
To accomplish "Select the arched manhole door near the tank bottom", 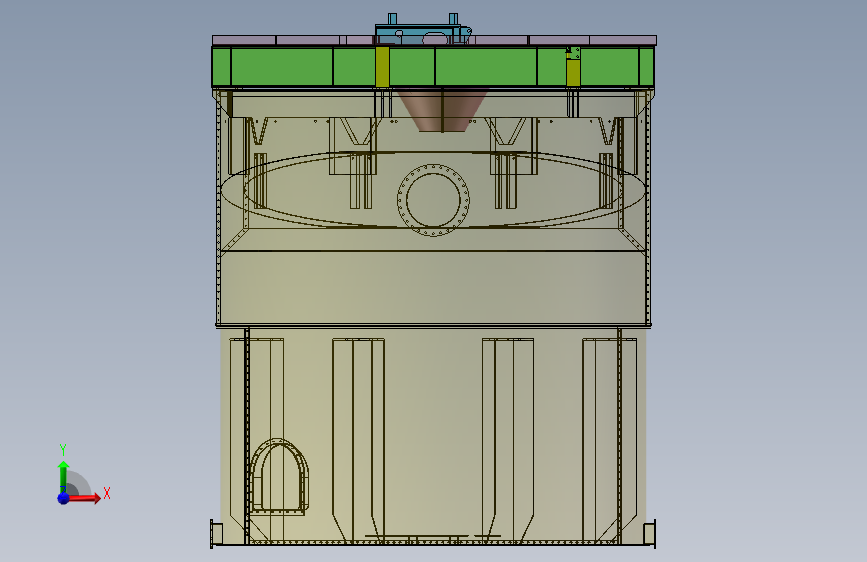I will pyautogui.click(x=278, y=477).
